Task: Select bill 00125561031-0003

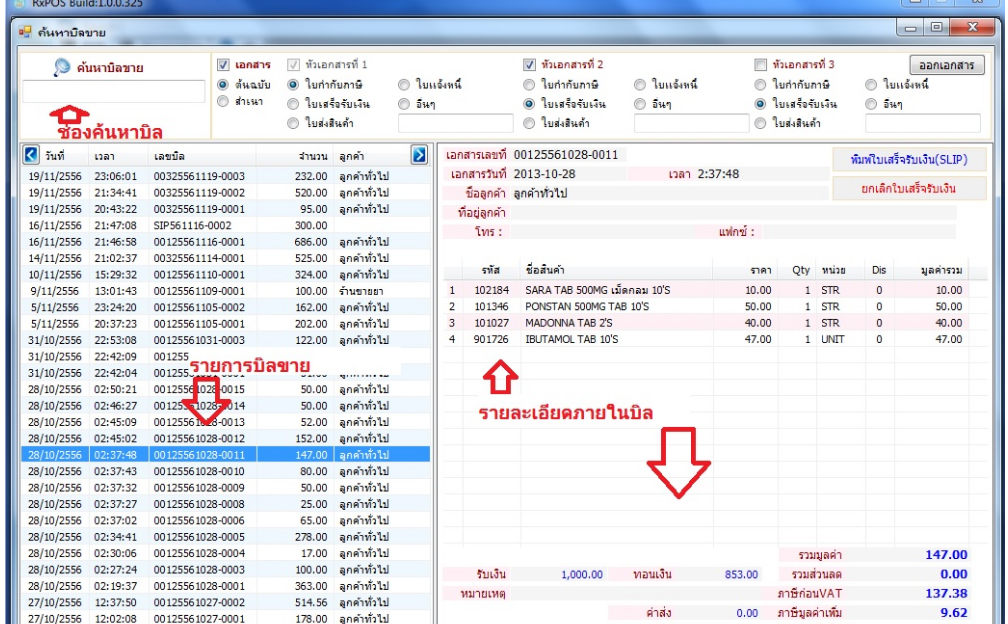Action: click(226, 340)
